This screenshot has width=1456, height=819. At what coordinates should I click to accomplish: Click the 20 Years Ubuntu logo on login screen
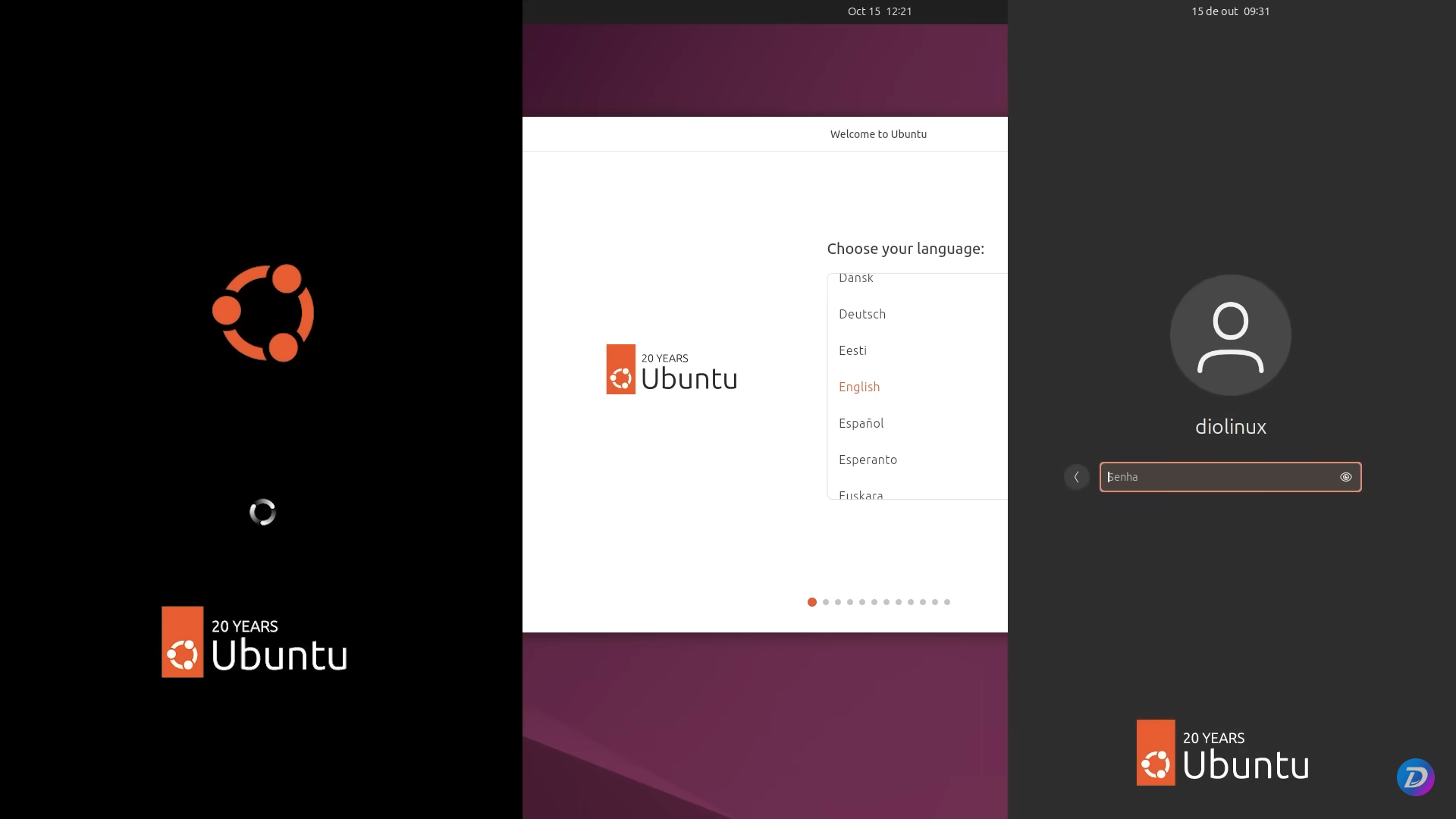click(1222, 752)
